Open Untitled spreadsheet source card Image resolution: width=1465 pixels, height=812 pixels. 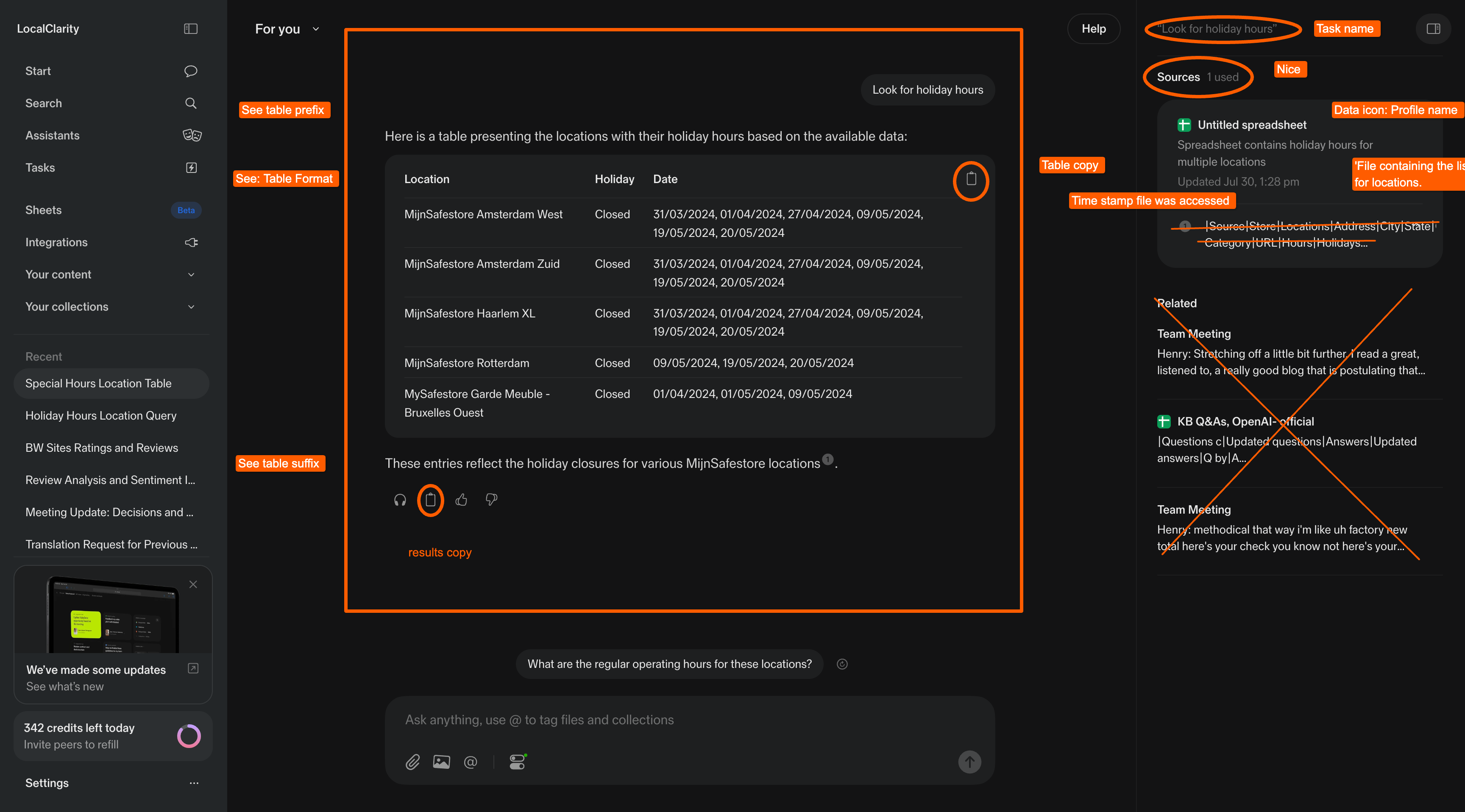pyautogui.click(x=1300, y=183)
